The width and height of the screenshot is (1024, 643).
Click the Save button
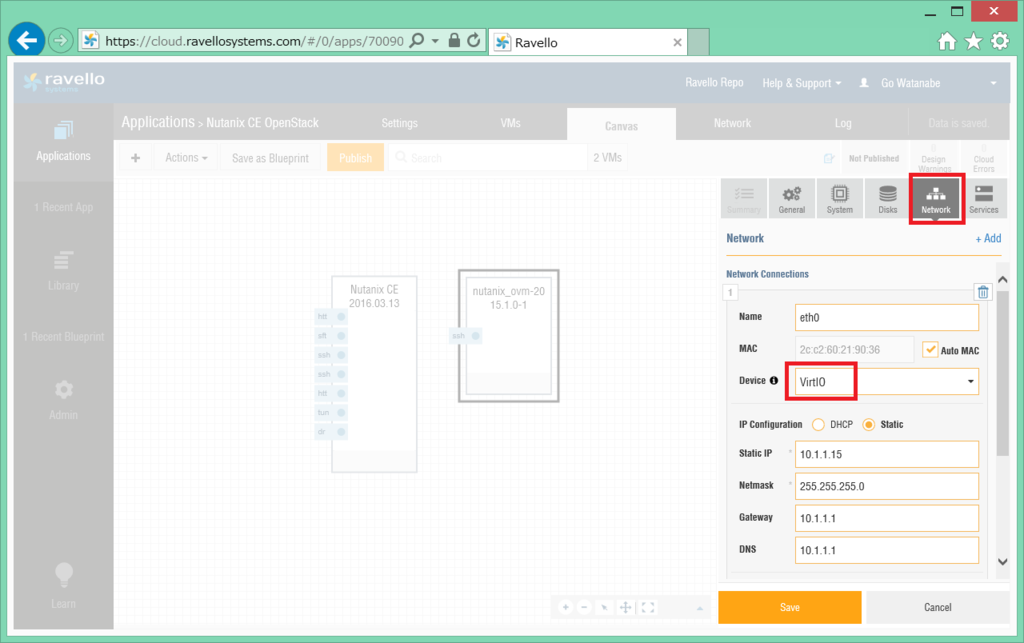(x=790, y=607)
